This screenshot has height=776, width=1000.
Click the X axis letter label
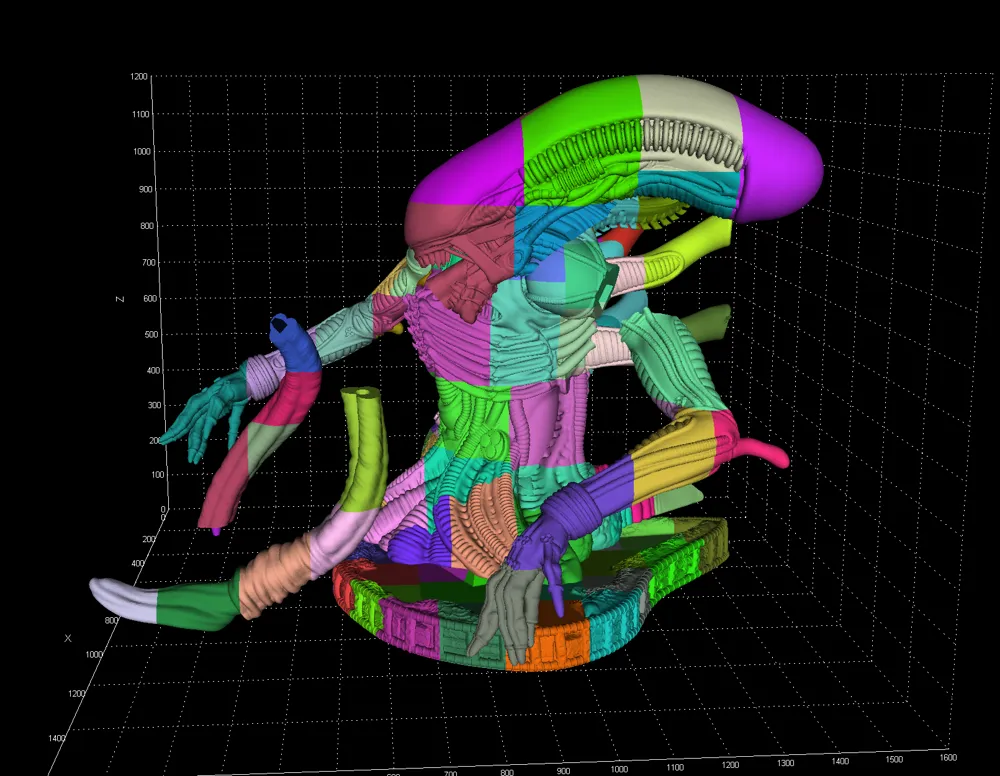click(x=68, y=638)
